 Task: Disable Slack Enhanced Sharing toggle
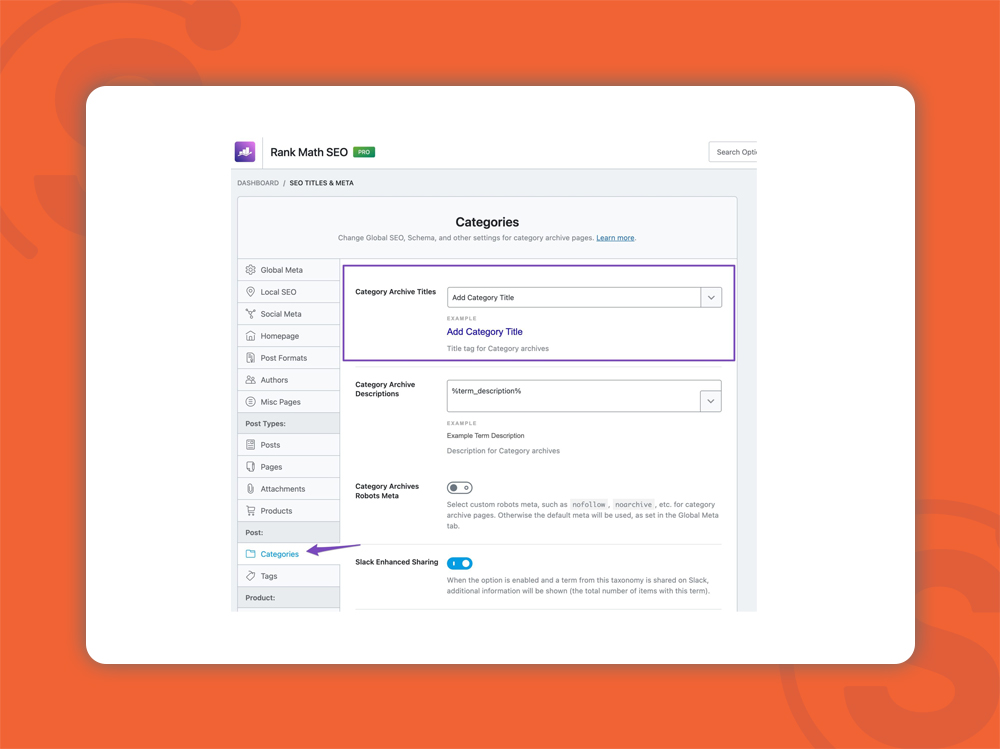click(x=459, y=564)
